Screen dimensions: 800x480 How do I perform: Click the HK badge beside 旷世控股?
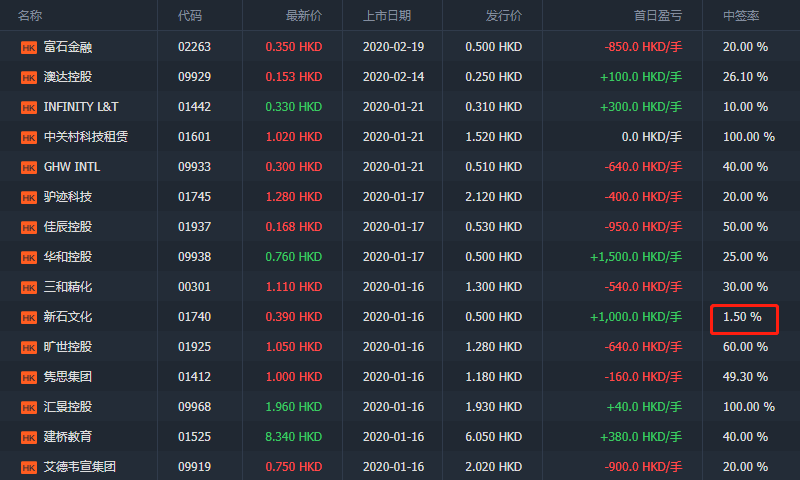point(29,347)
